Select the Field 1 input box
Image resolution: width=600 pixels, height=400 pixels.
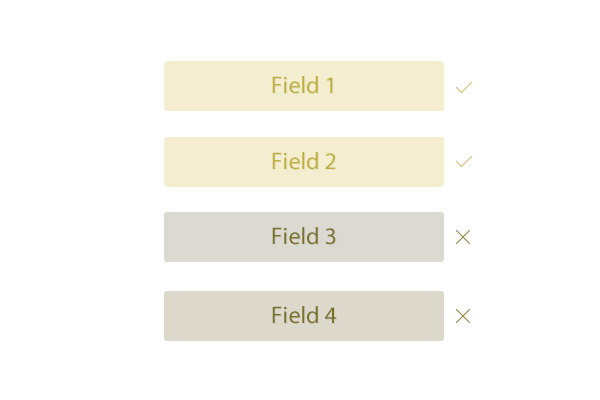pyautogui.click(x=304, y=86)
